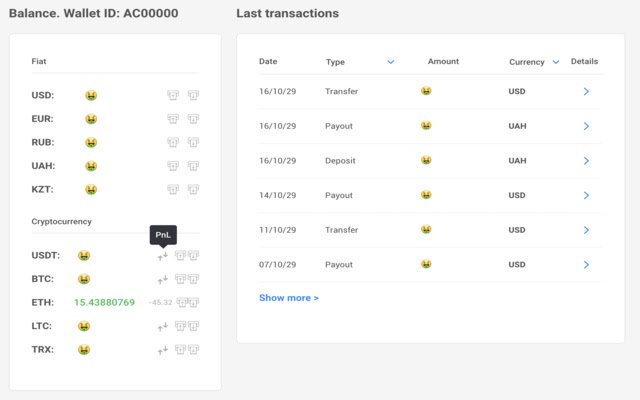Open the Currency filter dropdown arrow

(x=556, y=62)
